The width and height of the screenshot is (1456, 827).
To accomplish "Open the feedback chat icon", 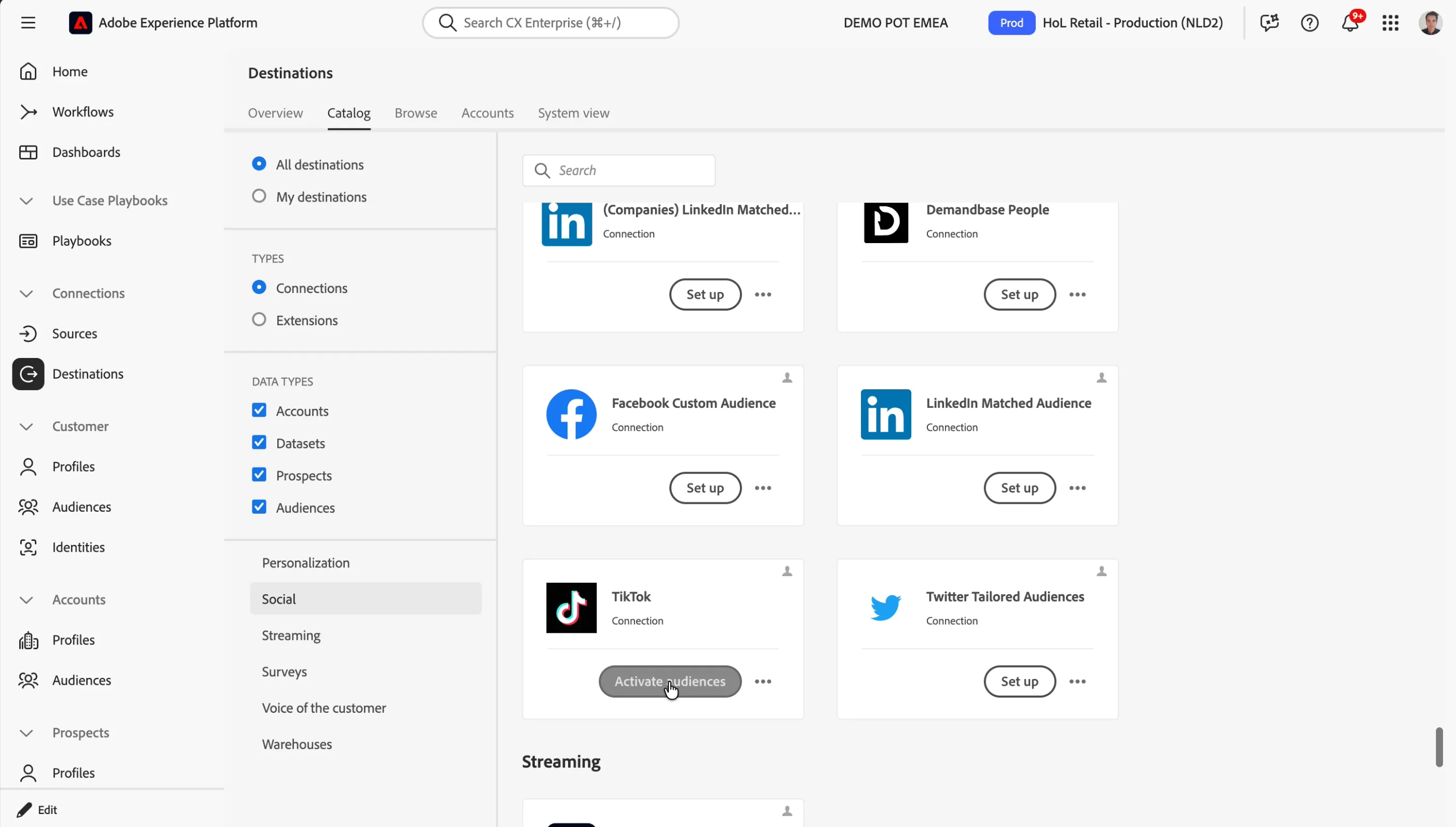I will [x=1269, y=23].
